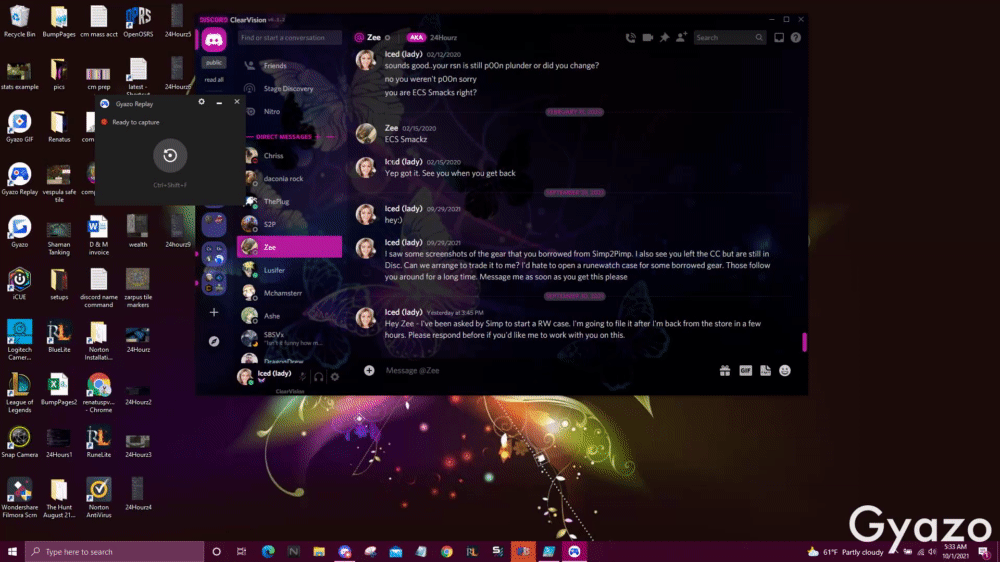Open Nitro page in sidebar
The width and height of the screenshot is (1000, 562).
pyautogui.click(x=290, y=112)
